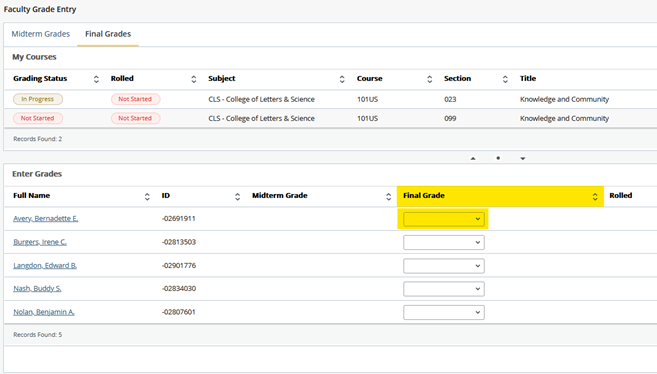Click subject cell for section 023 row
657x374 pixels.
pyautogui.click(x=261, y=99)
